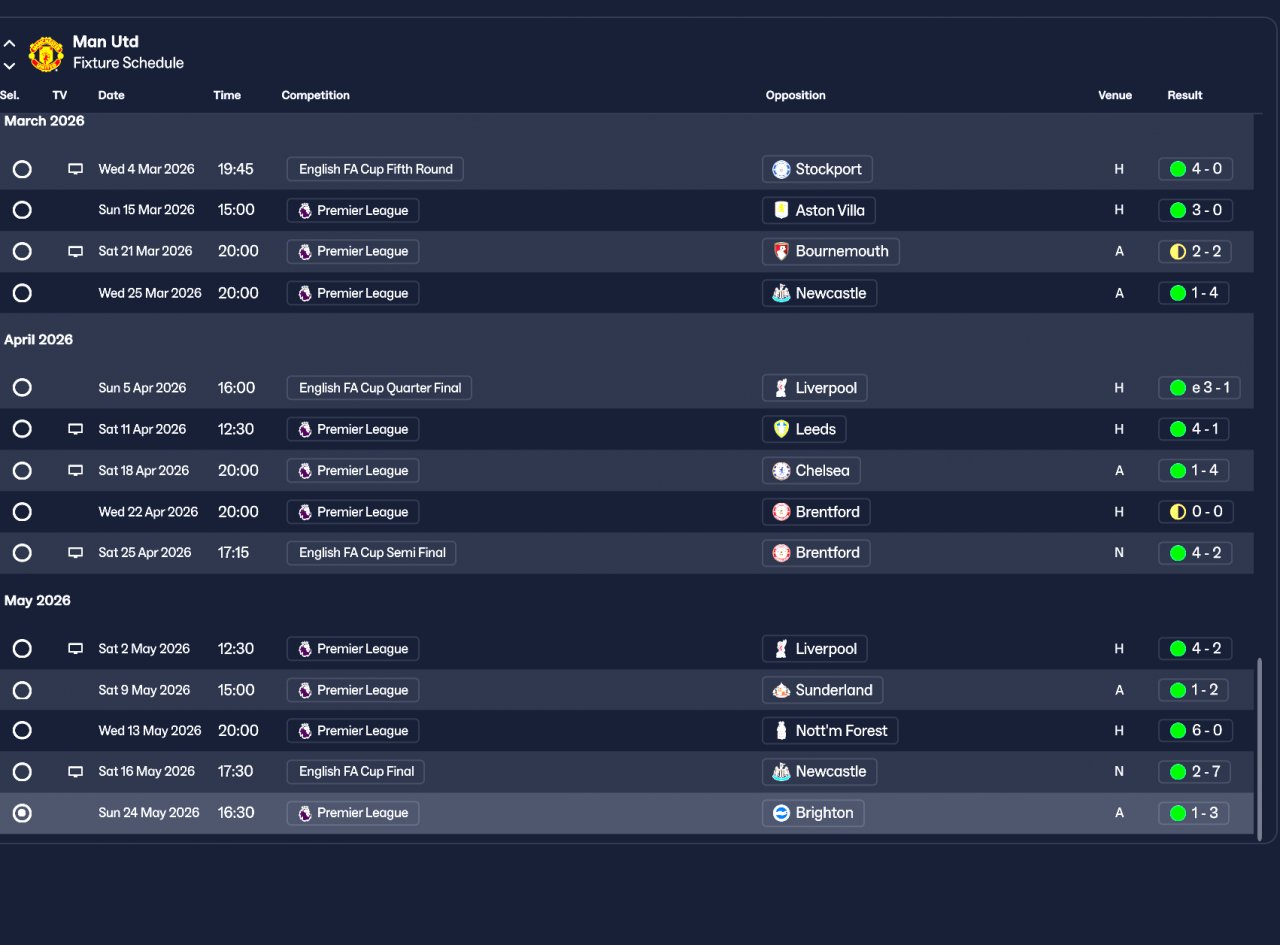Open Newcastle in the FA Cup Final row
Screen dimensions: 1280x945
tap(820, 771)
